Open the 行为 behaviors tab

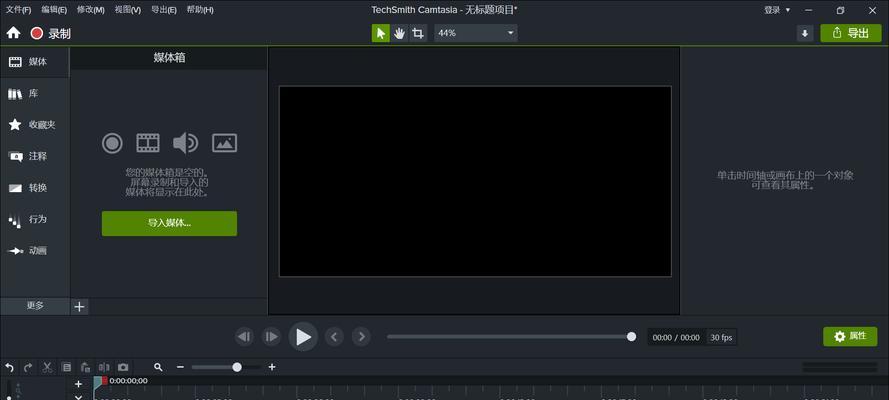(35, 219)
